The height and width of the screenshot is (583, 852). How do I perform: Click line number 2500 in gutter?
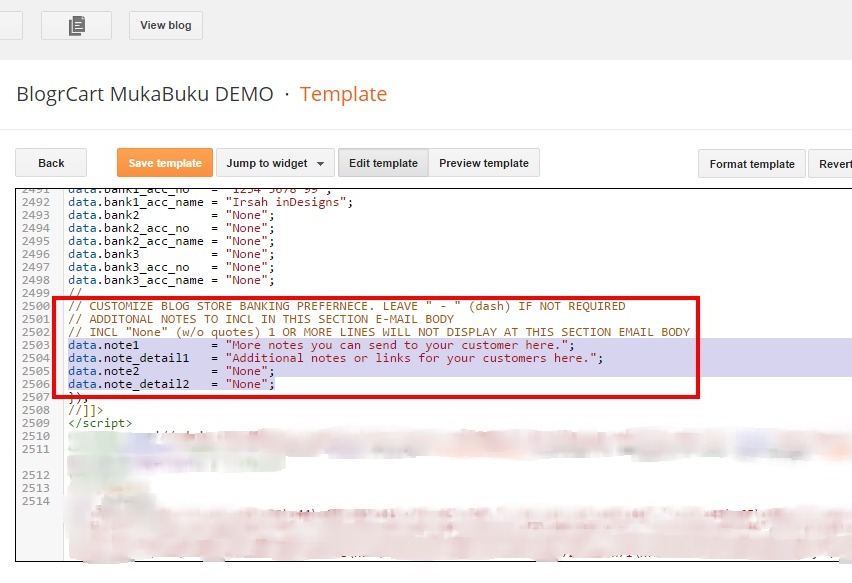click(36, 306)
